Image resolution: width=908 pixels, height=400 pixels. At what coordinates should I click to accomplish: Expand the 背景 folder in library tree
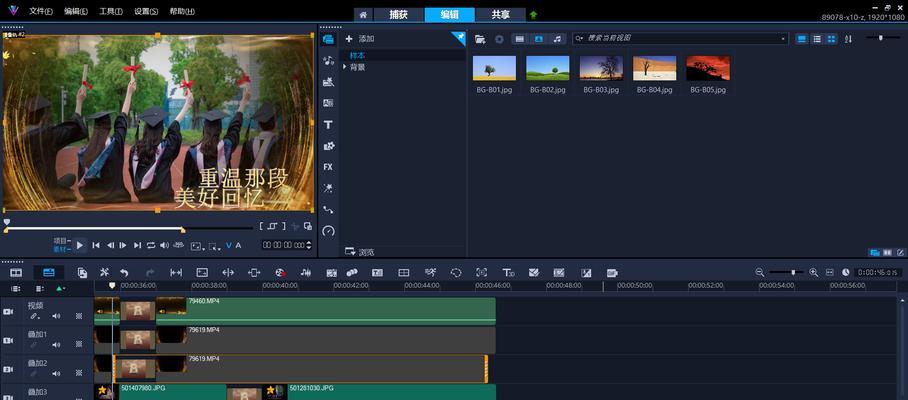pos(345,67)
